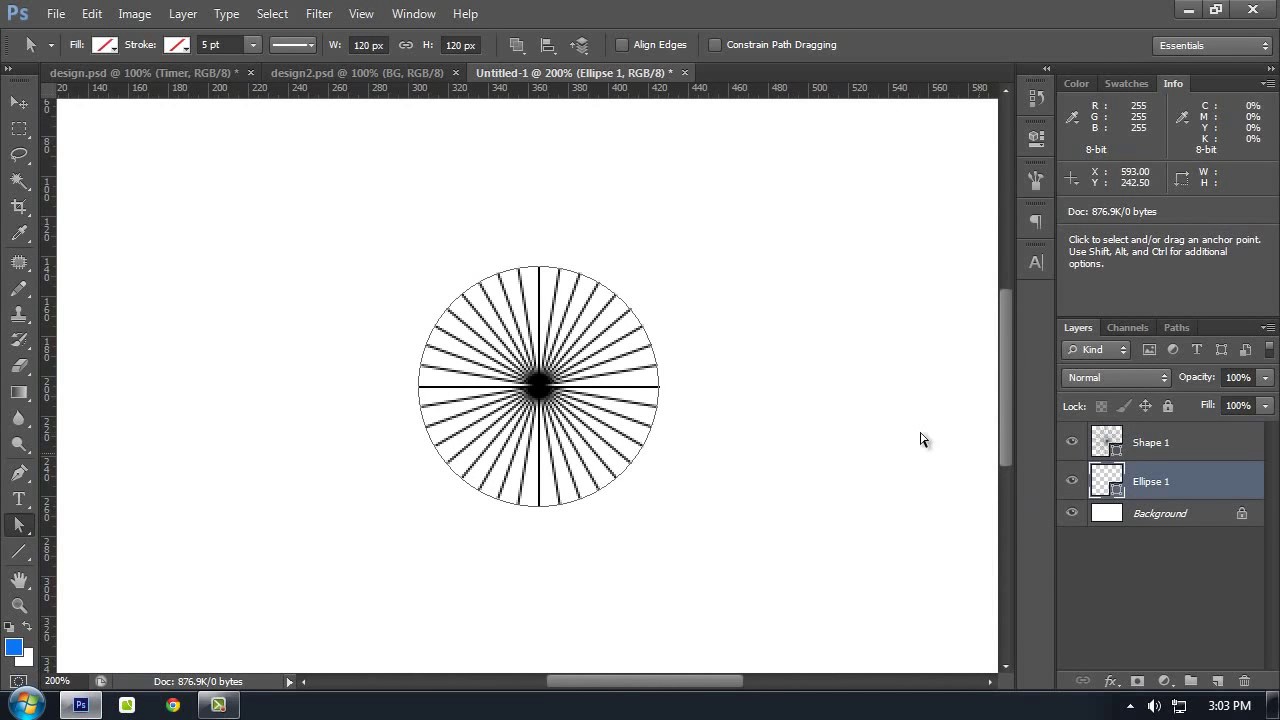Open the layer style fx menu
This screenshot has width=1280, height=720.
click(1110, 681)
